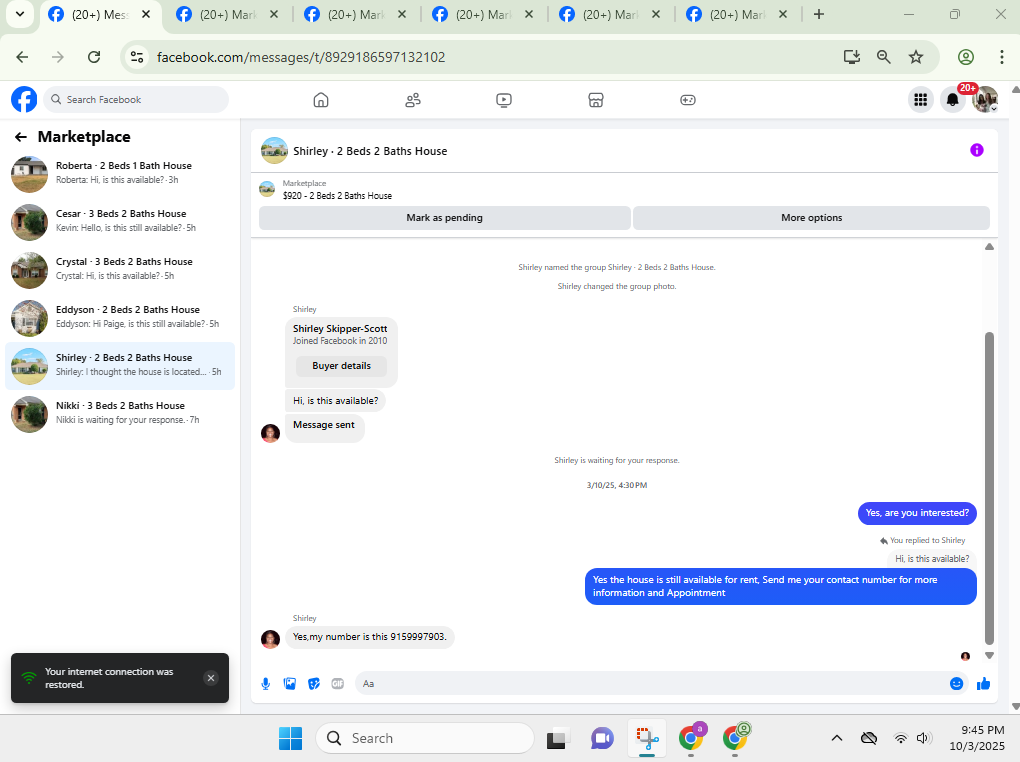Open Chrome's three-dot menu
Viewport: 1020px width, 762px height.
(1002, 57)
